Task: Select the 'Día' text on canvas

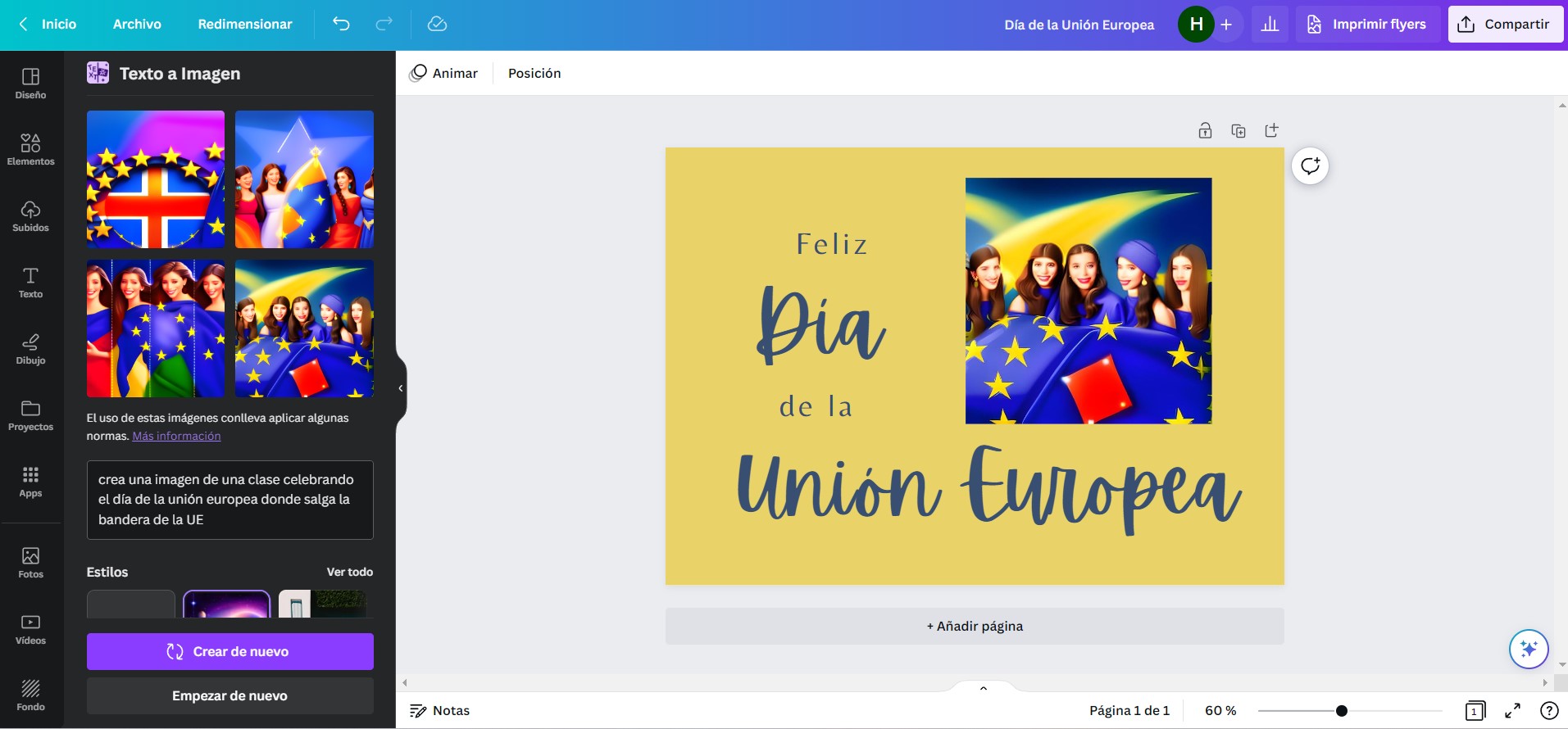Action: click(x=820, y=325)
